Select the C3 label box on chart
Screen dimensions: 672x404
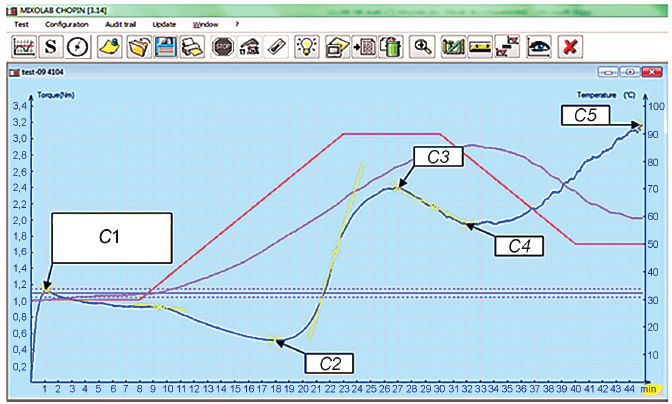tap(437, 157)
